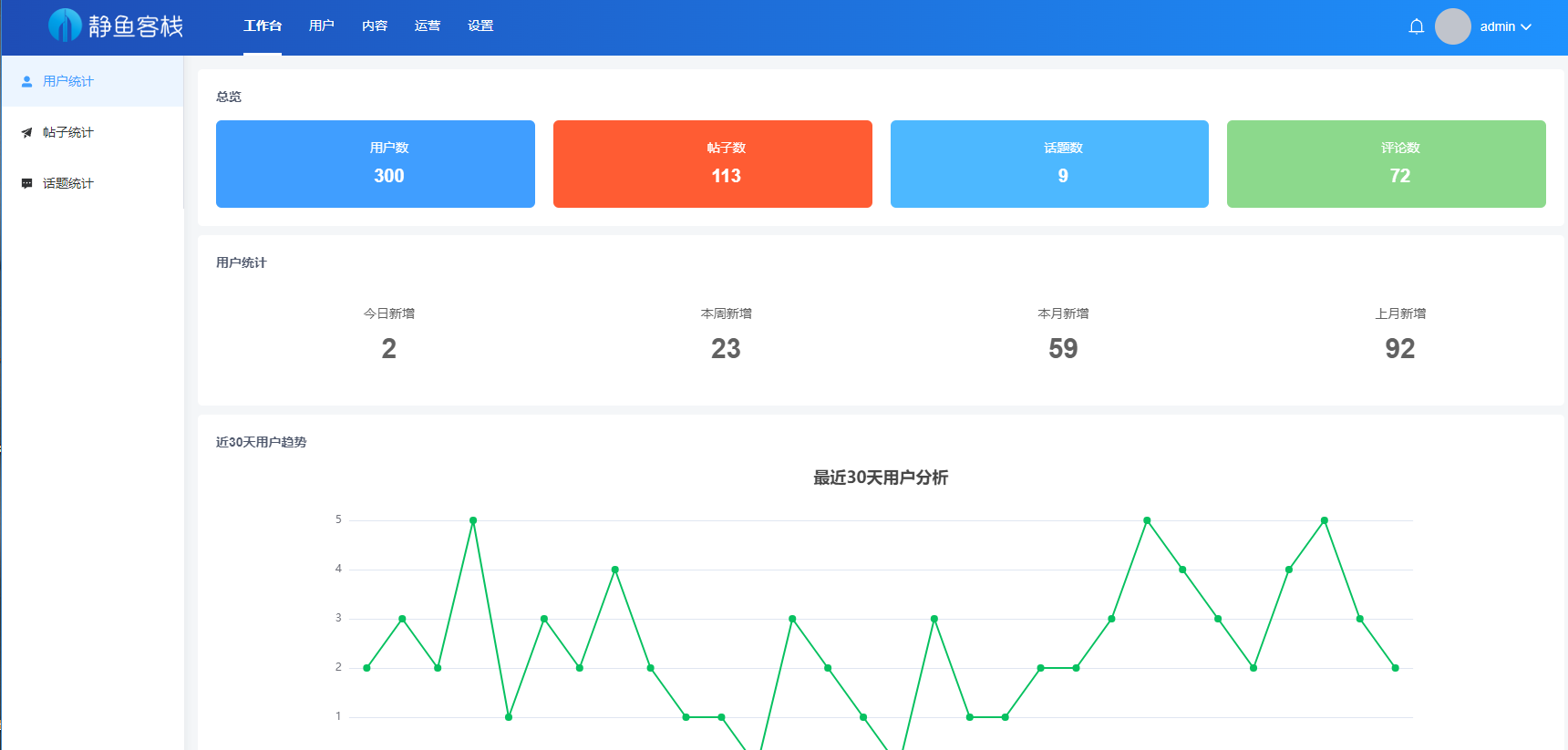This screenshot has width=1568, height=750.
Task: Select 帖子统计 in the sidebar
Action: pos(68,132)
